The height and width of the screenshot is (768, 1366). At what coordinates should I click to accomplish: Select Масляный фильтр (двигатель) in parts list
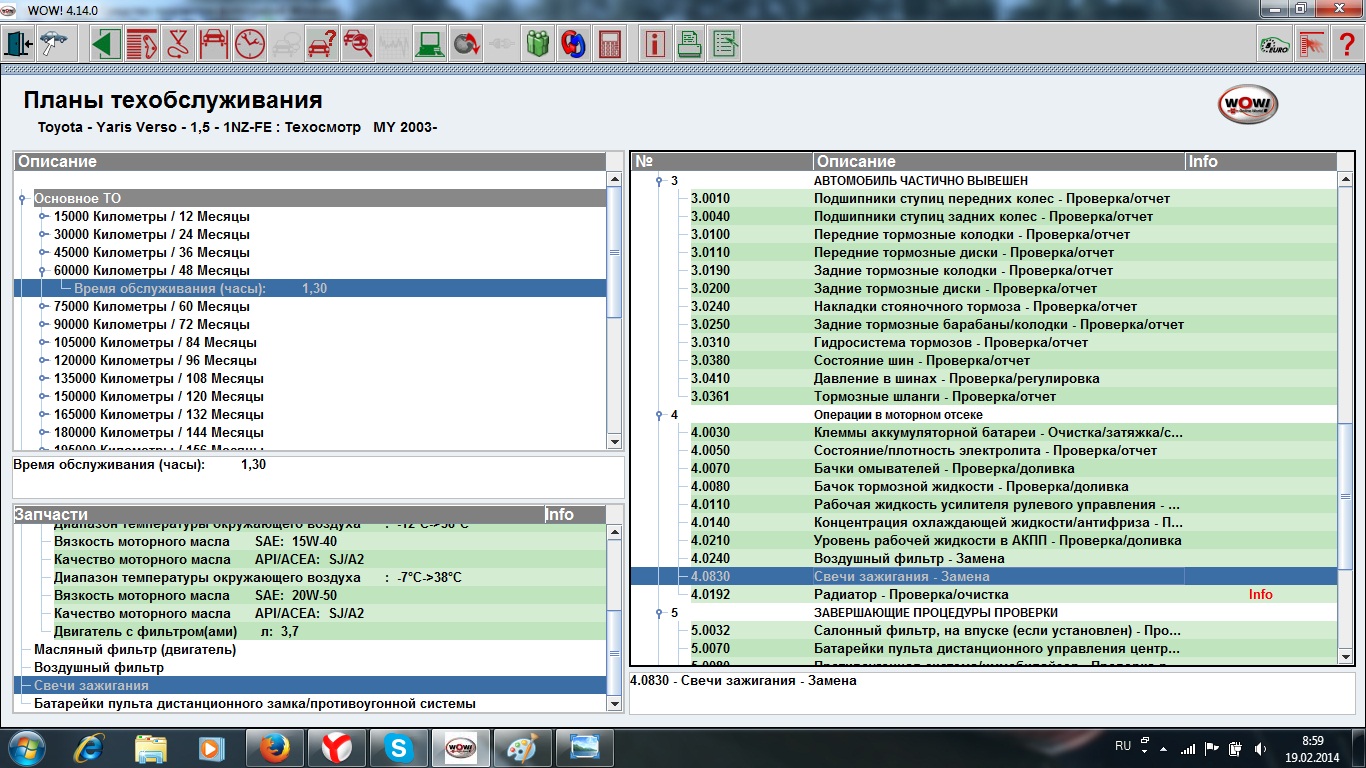pos(135,650)
